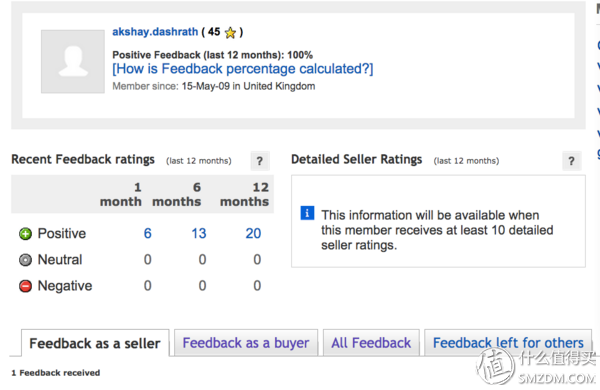Open Detailed Seller Ratings help question mark
The image size is (600, 390).
[572, 161]
